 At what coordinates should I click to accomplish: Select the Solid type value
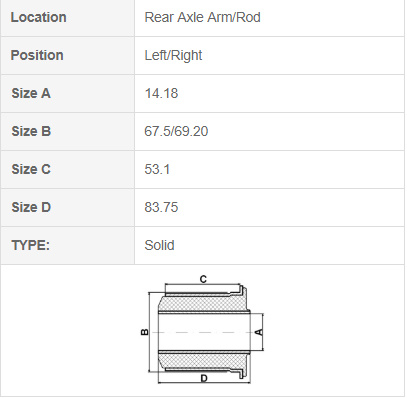pyautogui.click(x=159, y=245)
